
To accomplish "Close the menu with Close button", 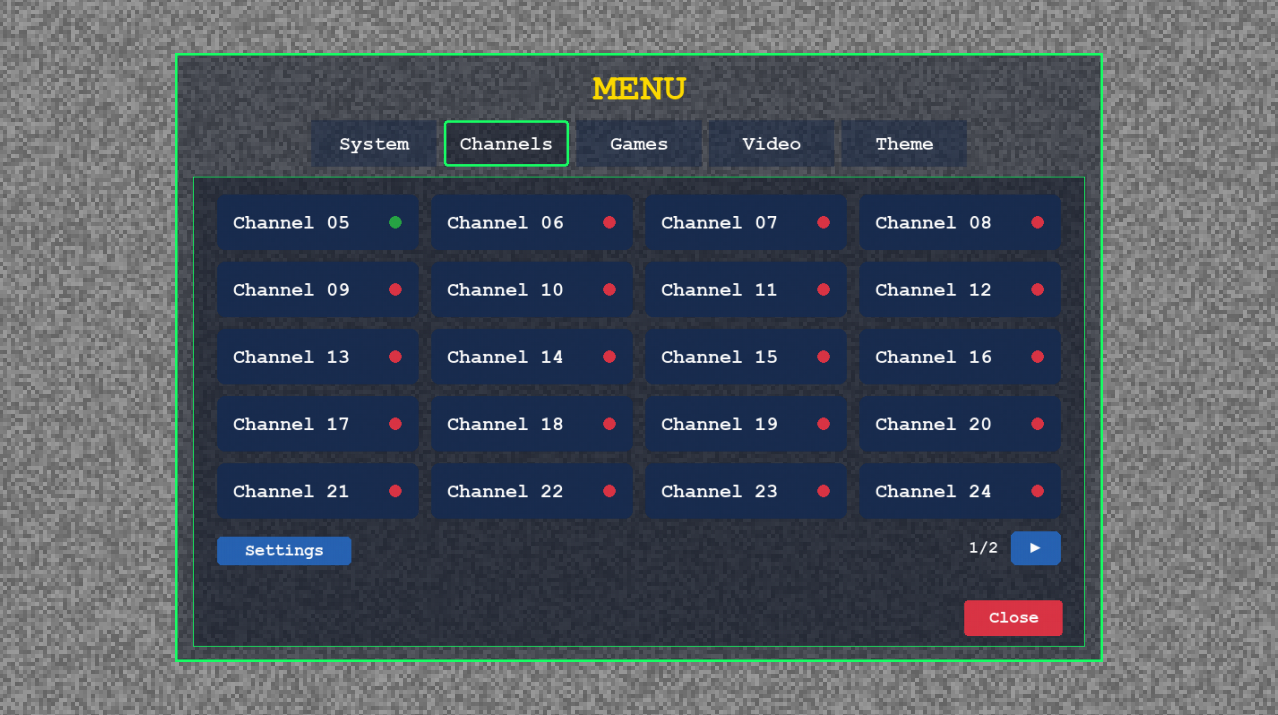I will tap(1013, 618).
